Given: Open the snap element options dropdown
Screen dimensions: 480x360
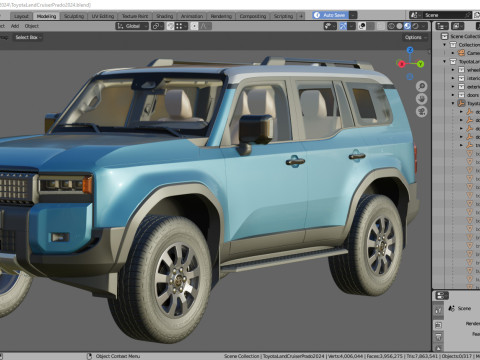Looking at the screenshot, I should pyautogui.click(x=181, y=26).
